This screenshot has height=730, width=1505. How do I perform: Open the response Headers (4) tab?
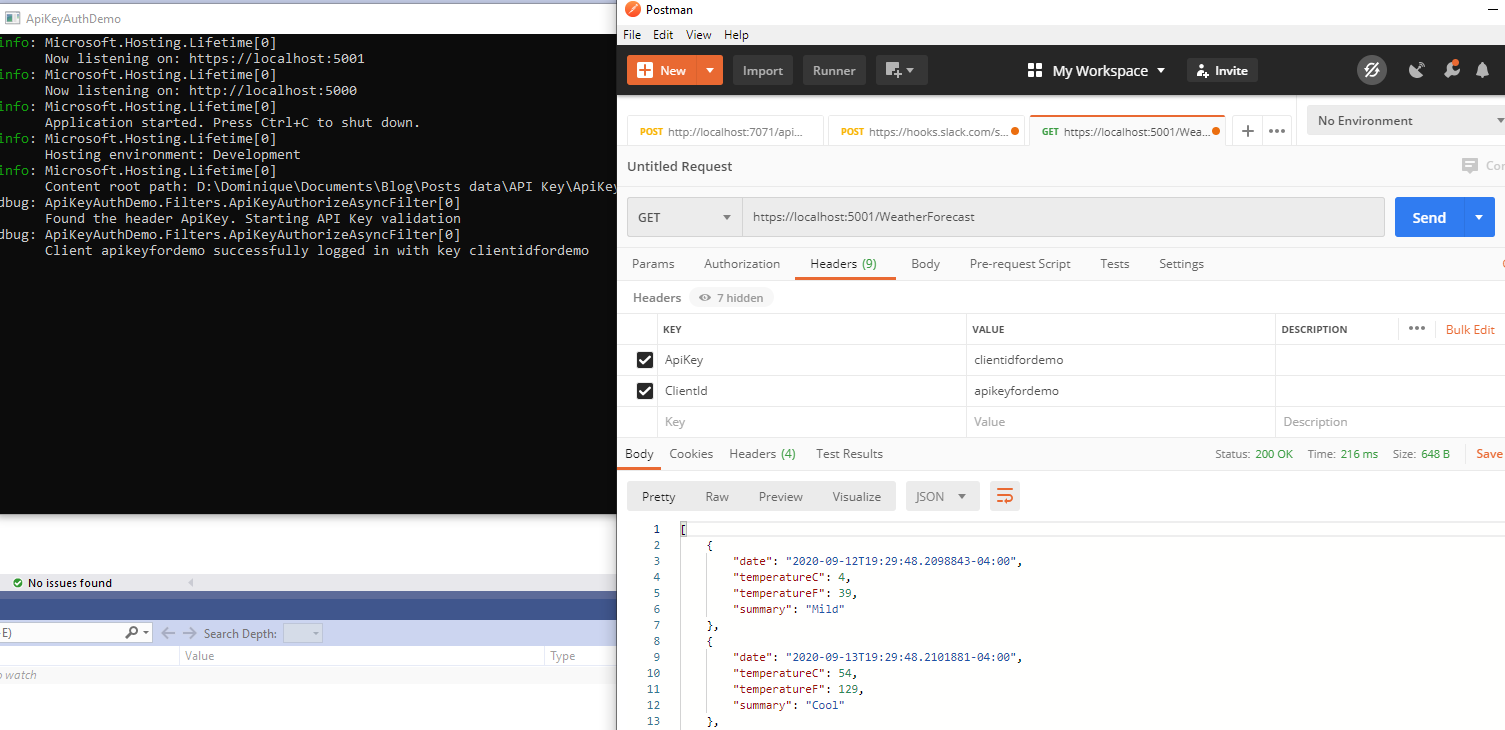point(762,454)
